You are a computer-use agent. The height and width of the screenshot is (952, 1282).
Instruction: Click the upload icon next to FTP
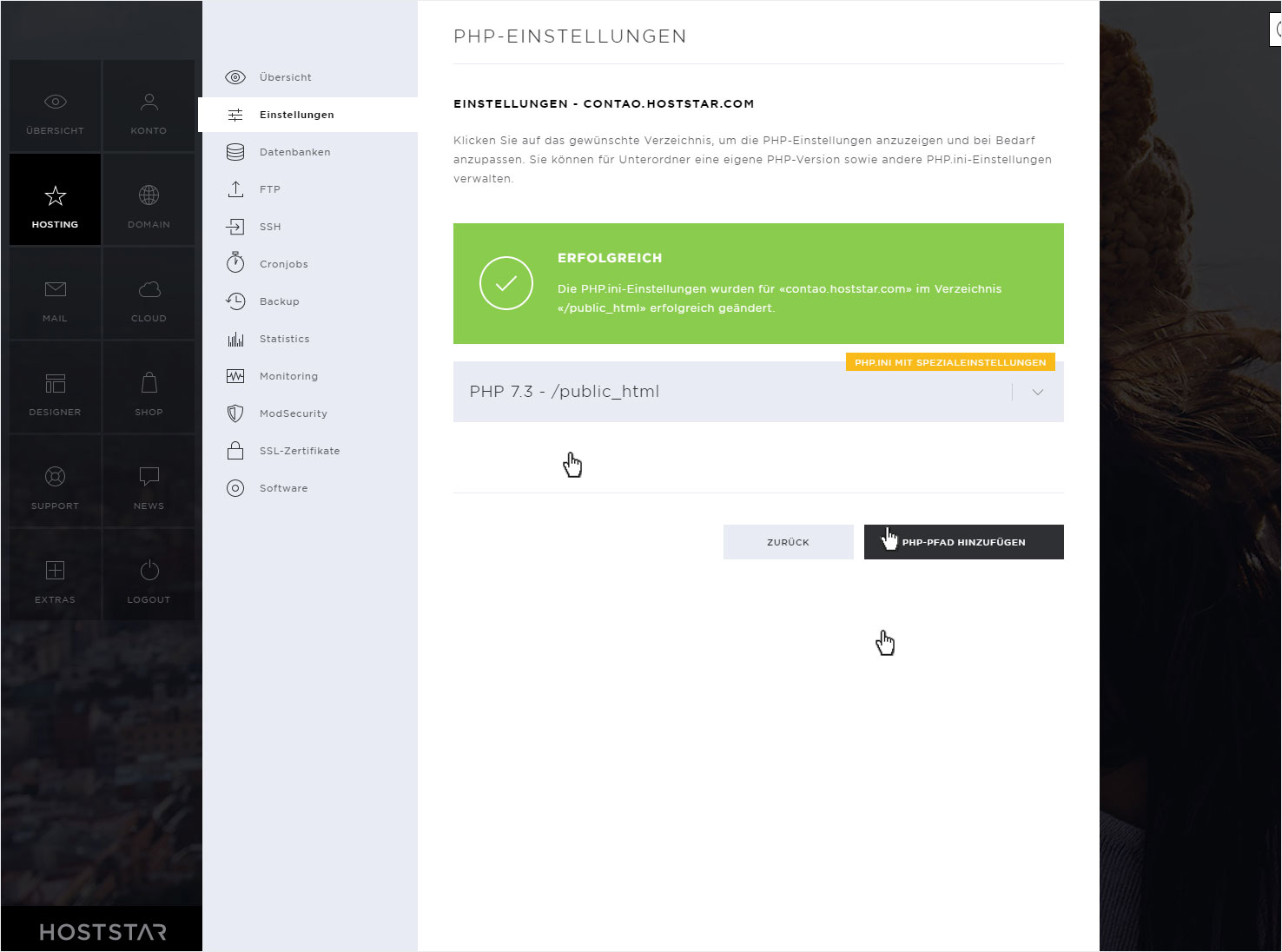235,189
